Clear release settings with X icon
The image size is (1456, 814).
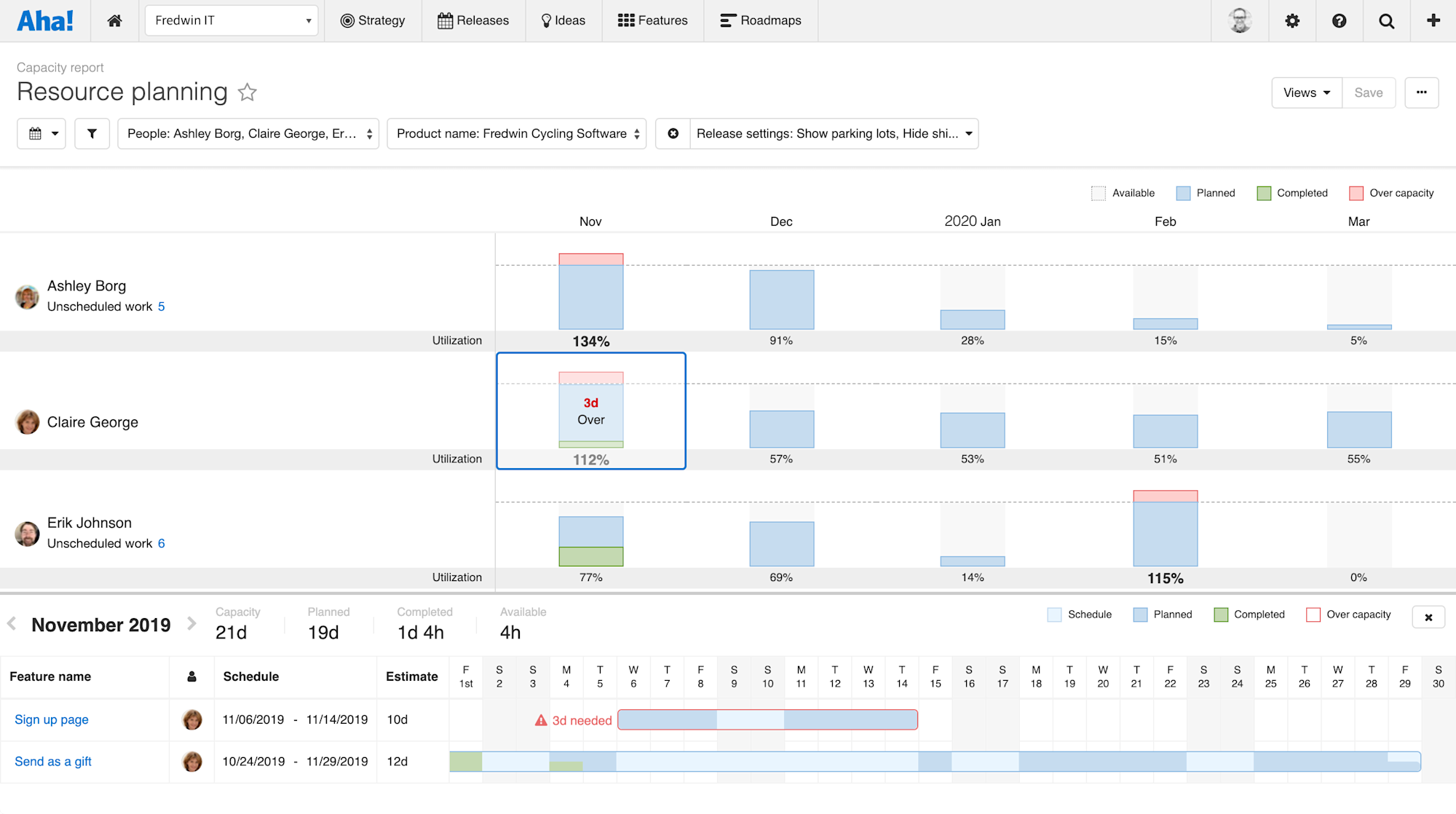click(x=673, y=134)
